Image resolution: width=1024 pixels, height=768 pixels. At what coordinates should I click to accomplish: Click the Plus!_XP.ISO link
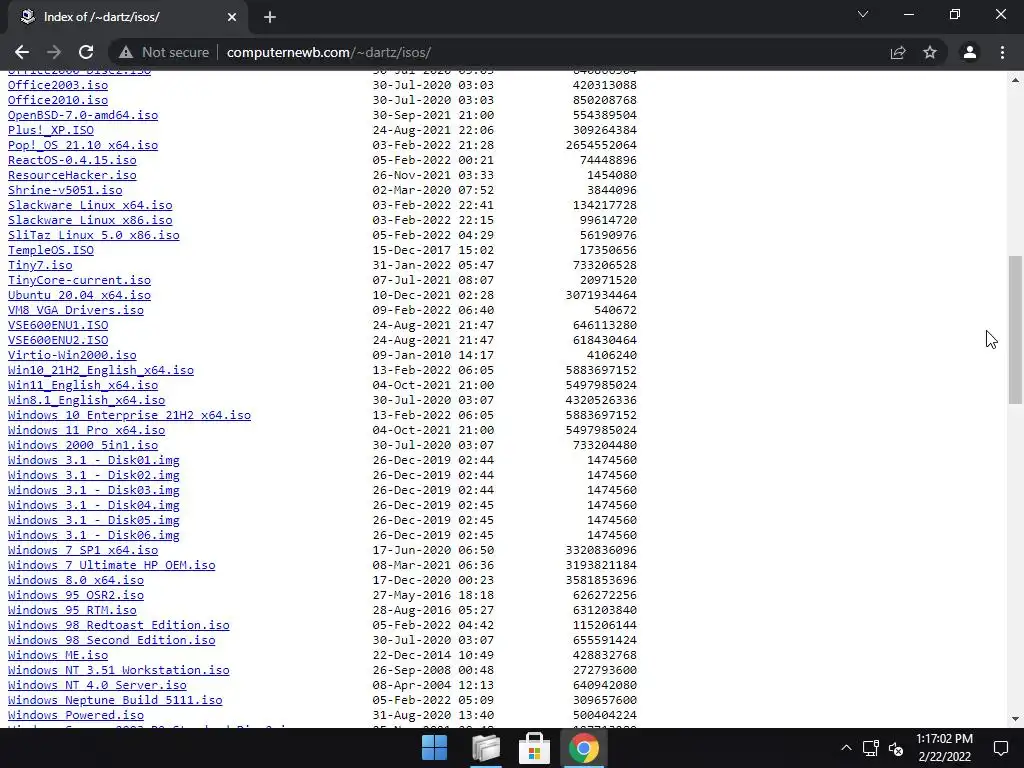coord(51,130)
